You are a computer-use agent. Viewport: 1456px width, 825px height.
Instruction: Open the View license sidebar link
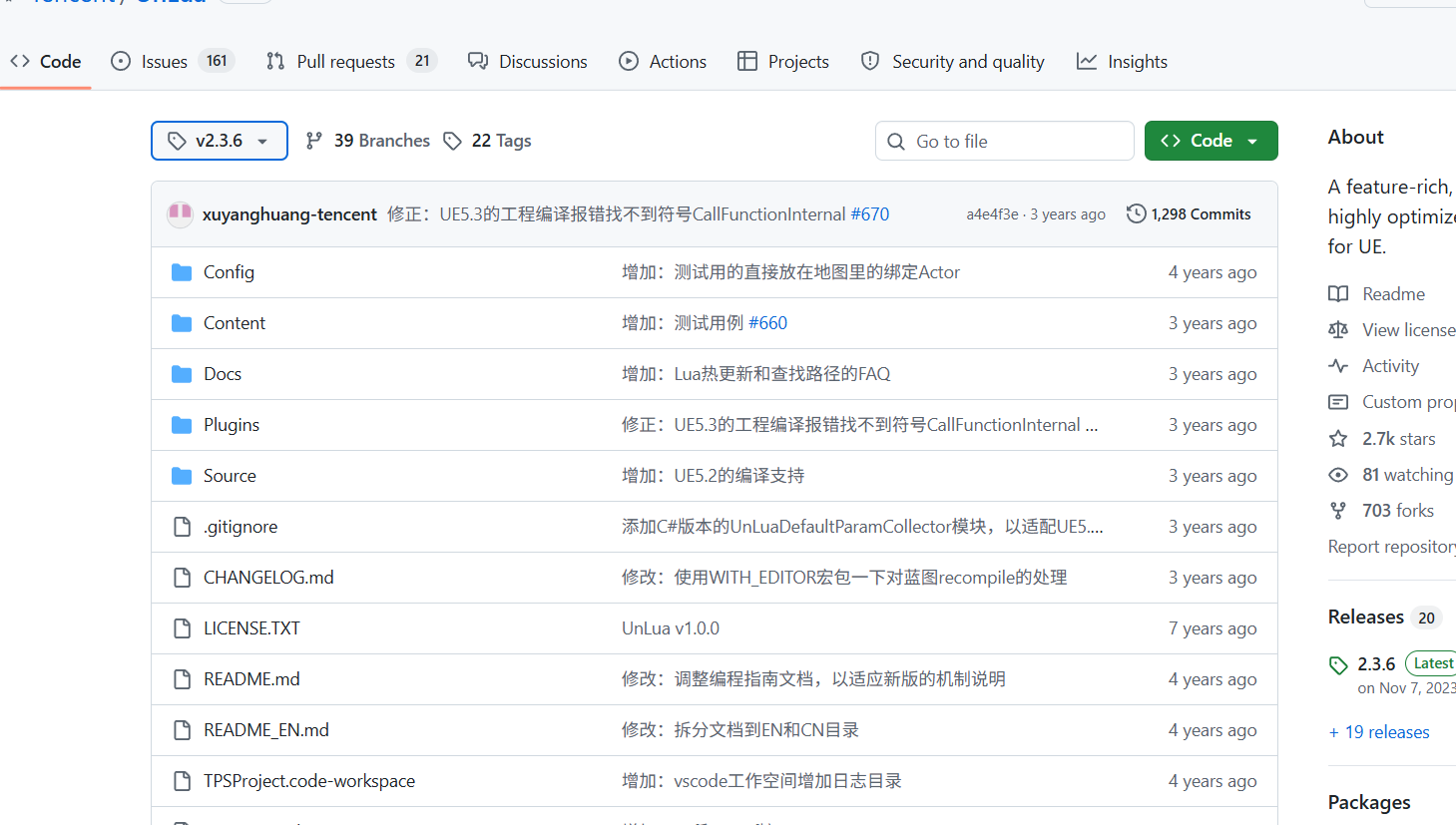coord(1391,330)
